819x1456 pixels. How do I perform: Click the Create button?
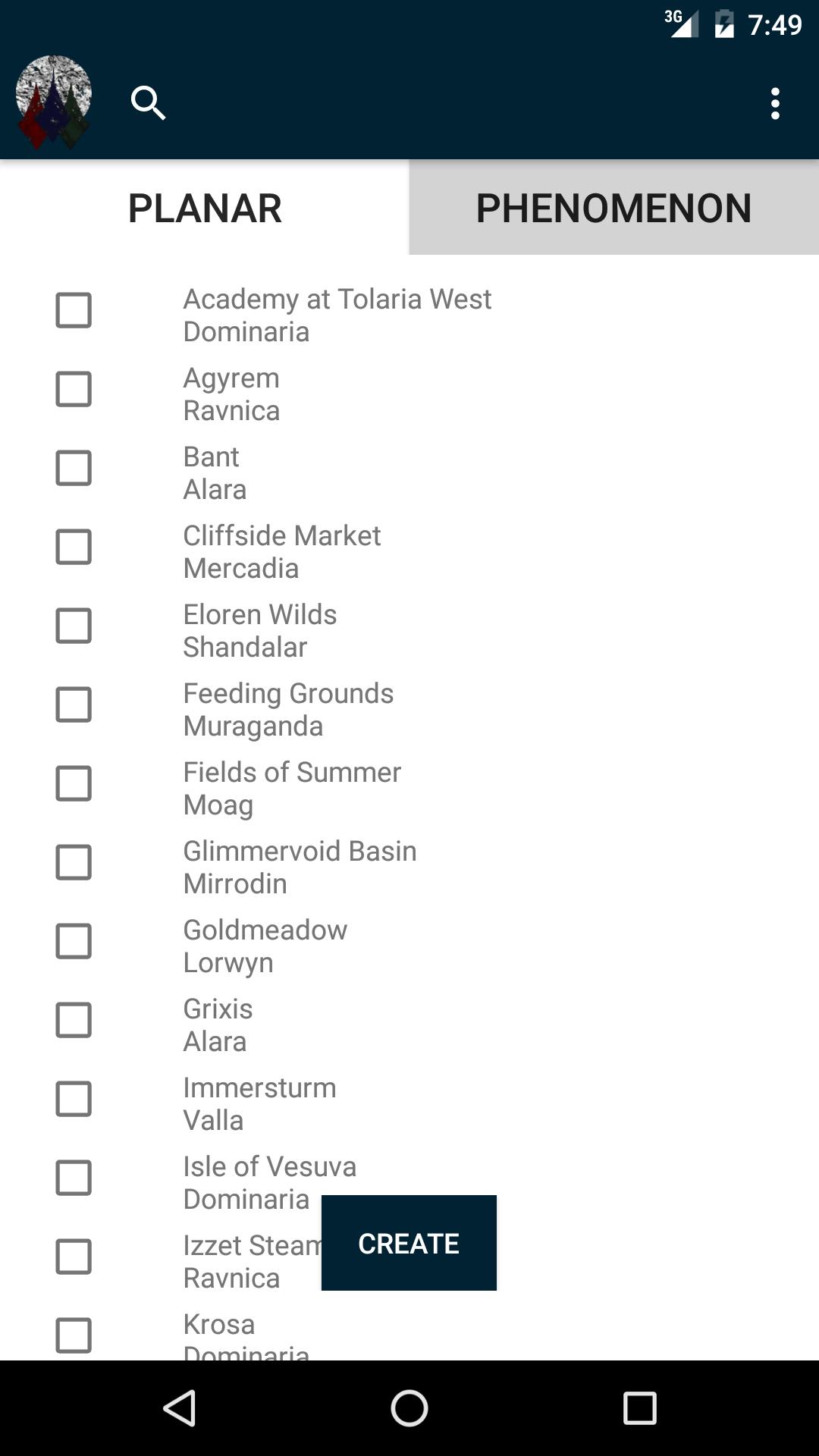click(409, 1243)
